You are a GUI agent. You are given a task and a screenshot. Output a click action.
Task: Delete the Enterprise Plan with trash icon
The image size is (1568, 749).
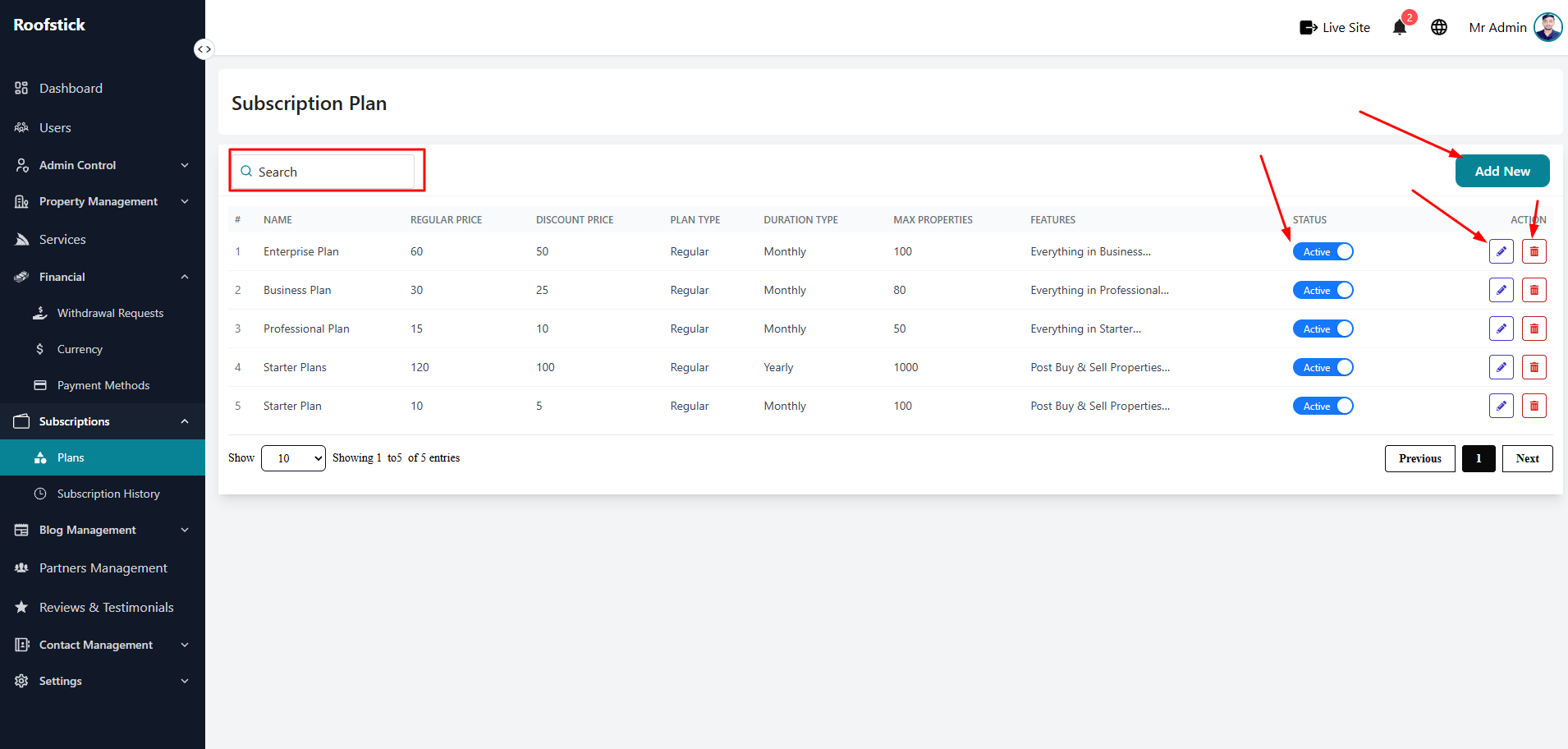click(1534, 251)
